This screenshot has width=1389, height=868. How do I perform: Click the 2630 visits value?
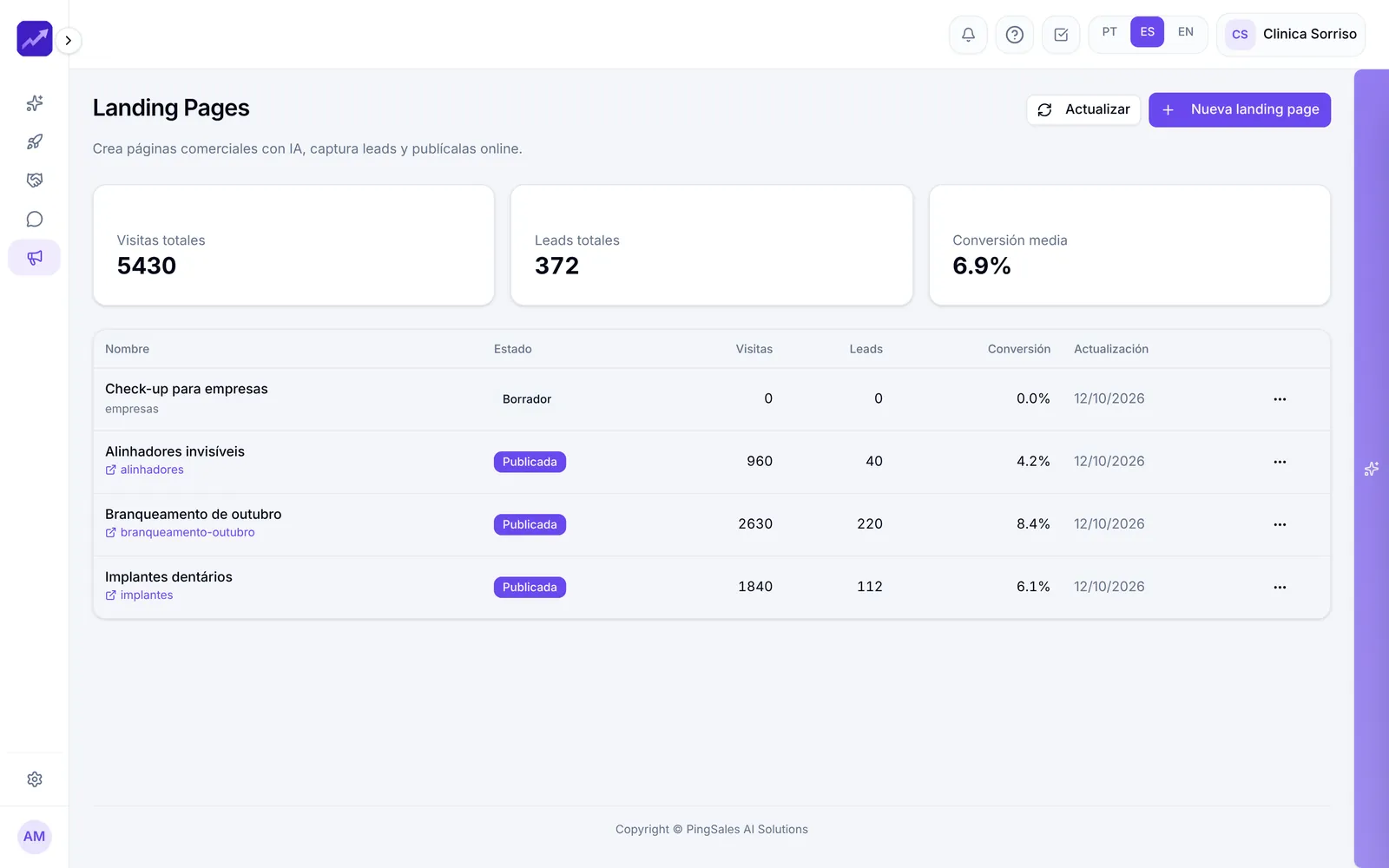[755, 524]
